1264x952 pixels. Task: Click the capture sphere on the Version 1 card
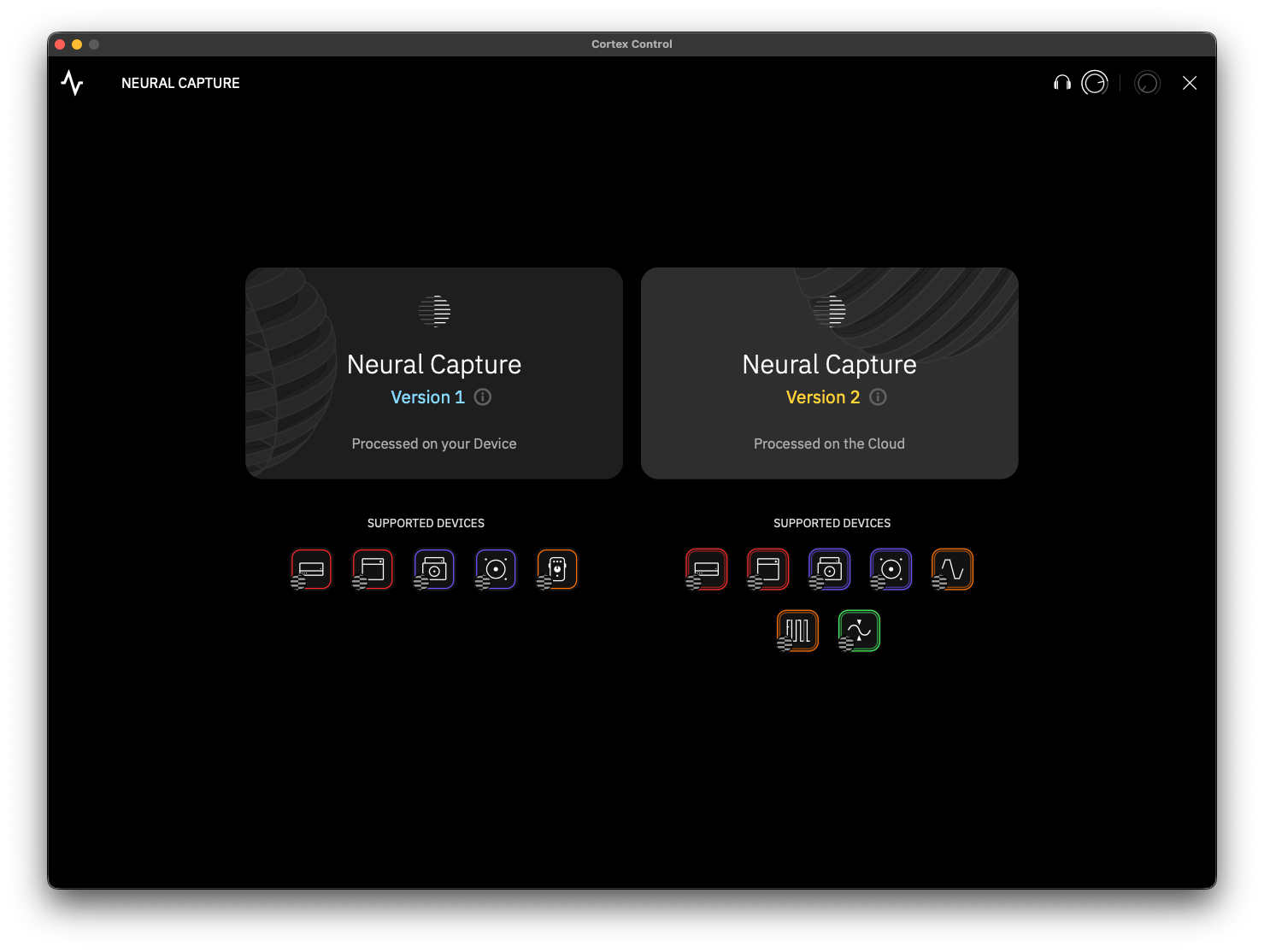[x=433, y=310]
